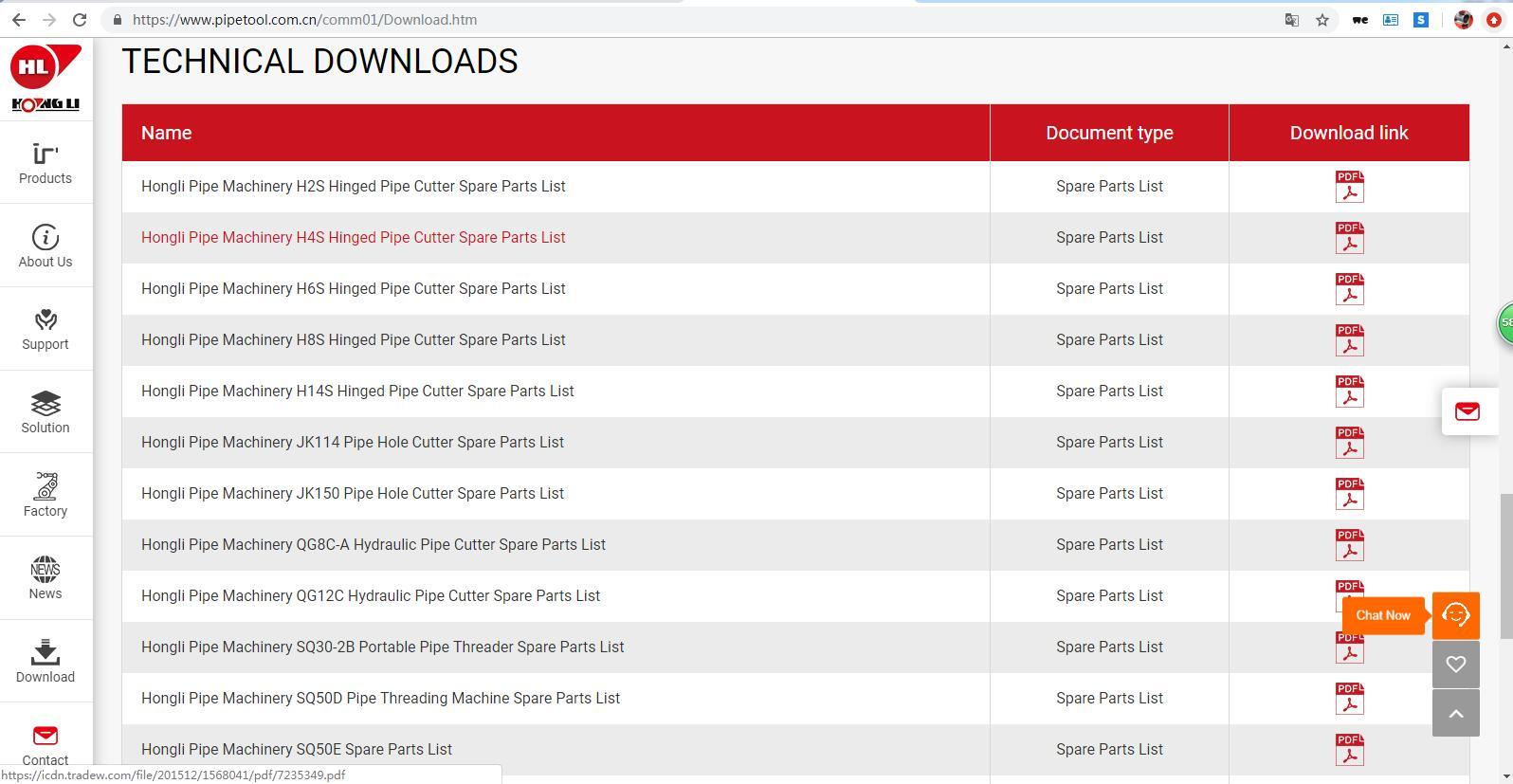1513x784 pixels.
Task: Open Hongli H14S Hinged Pipe Cutter link
Action: (x=357, y=392)
